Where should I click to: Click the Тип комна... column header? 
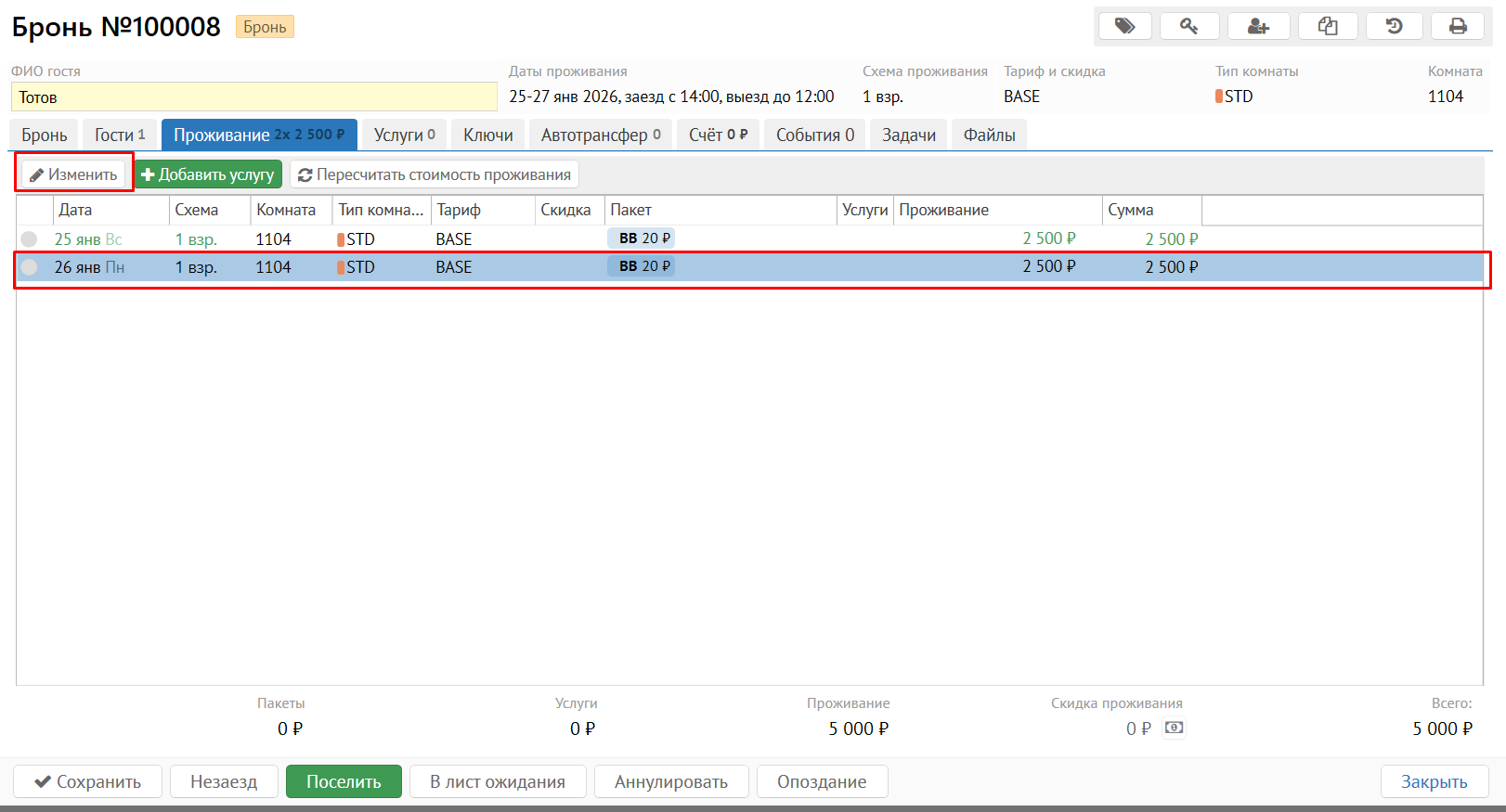(382, 210)
